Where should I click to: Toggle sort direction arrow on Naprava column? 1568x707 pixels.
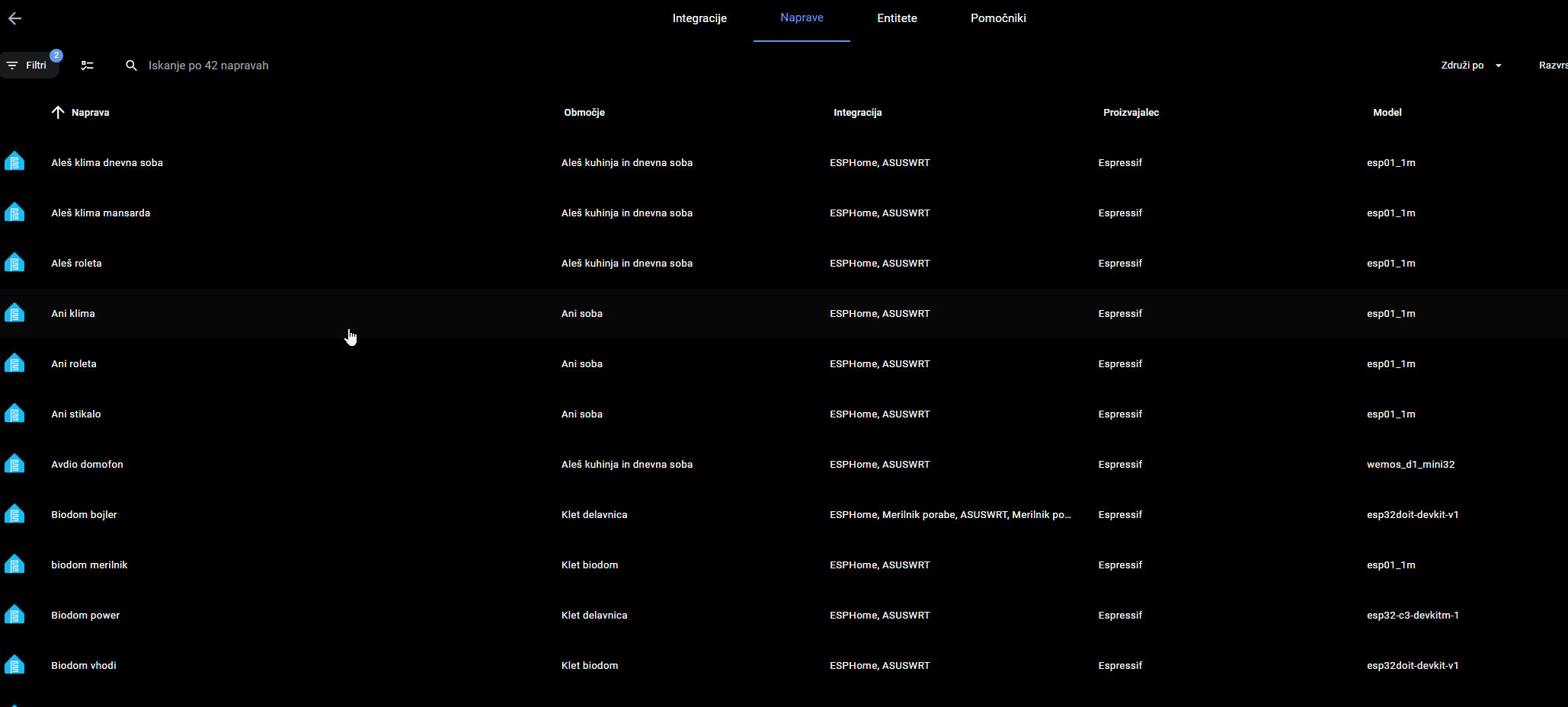coord(58,113)
